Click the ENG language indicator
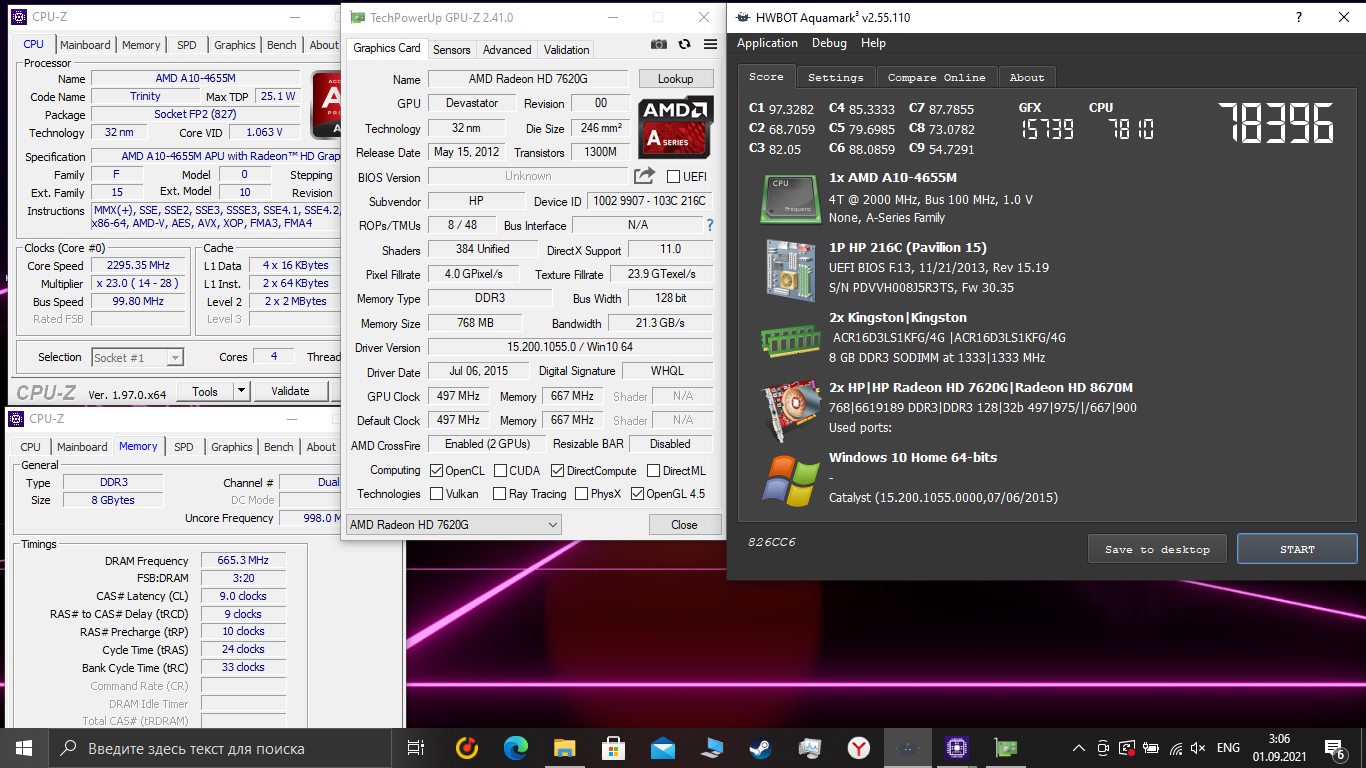This screenshot has width=1366, height=768. coord(1228,748)
